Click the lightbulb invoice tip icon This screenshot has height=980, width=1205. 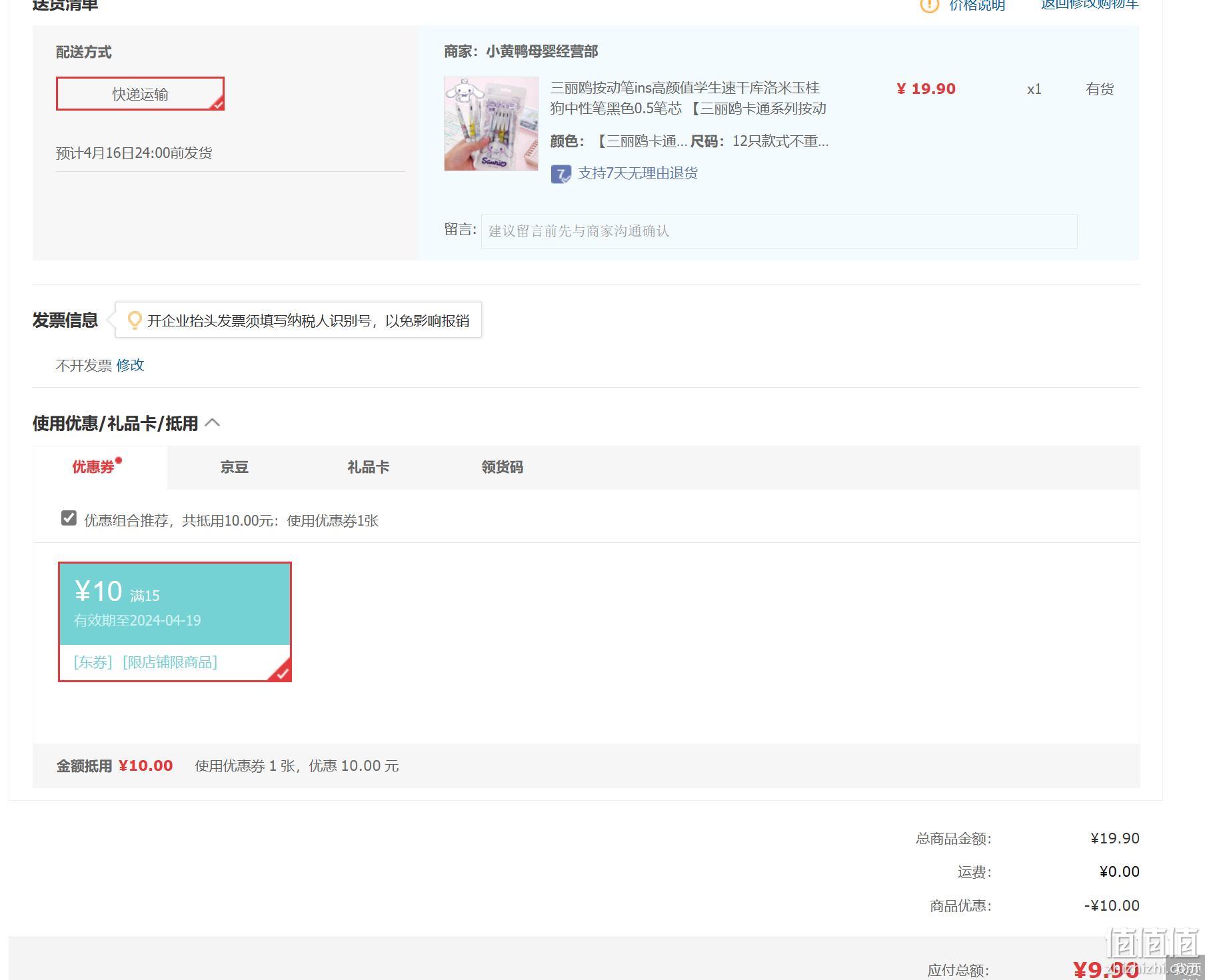click(x=135, y=320)
